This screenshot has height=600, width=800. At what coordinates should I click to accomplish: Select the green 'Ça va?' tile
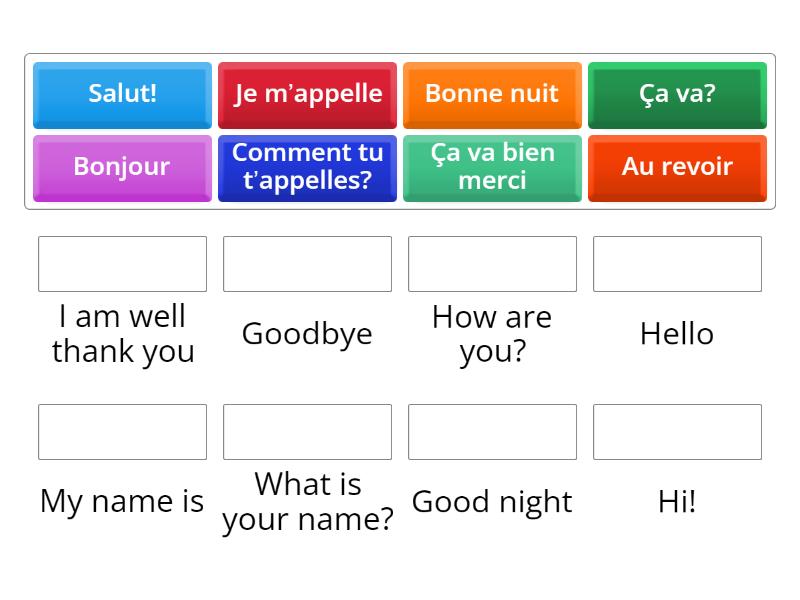coord(677,95)
